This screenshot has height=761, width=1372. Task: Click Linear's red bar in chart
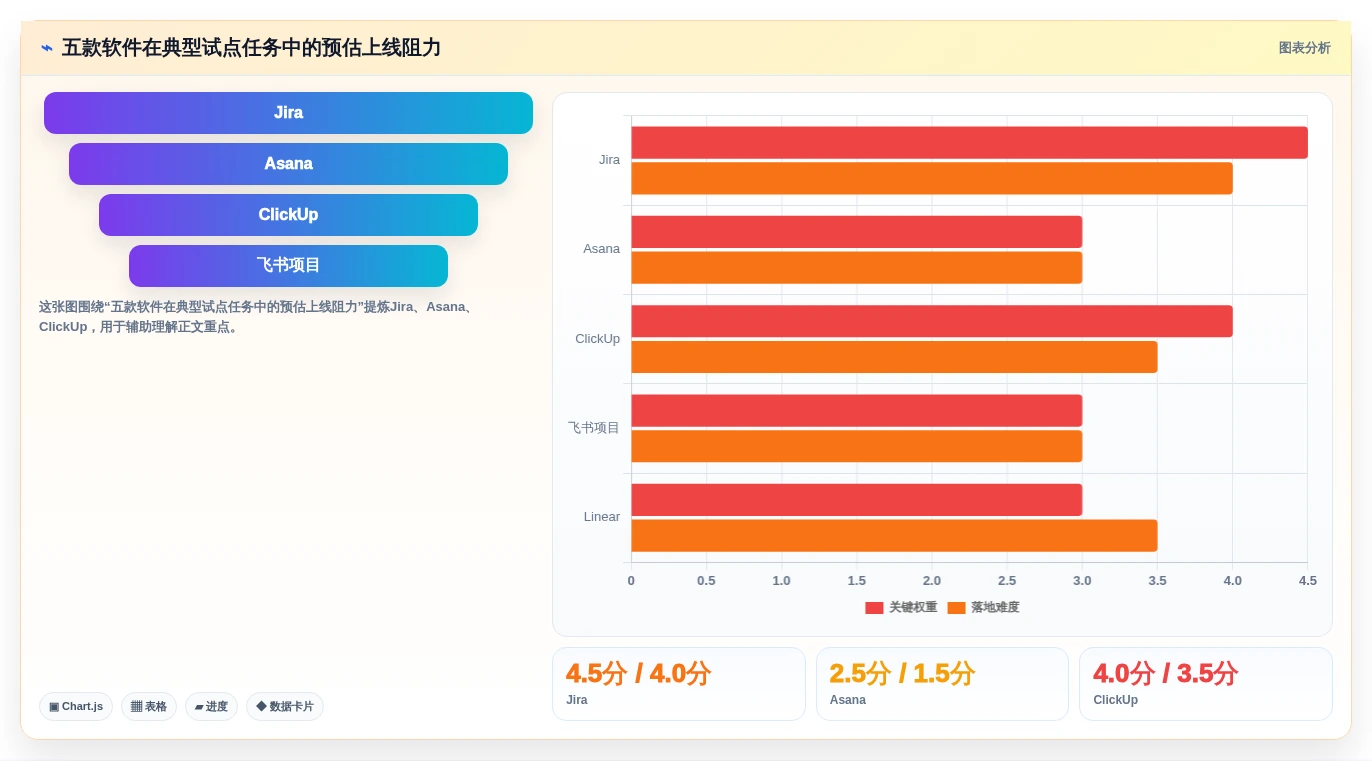click(x=857, y=500)
